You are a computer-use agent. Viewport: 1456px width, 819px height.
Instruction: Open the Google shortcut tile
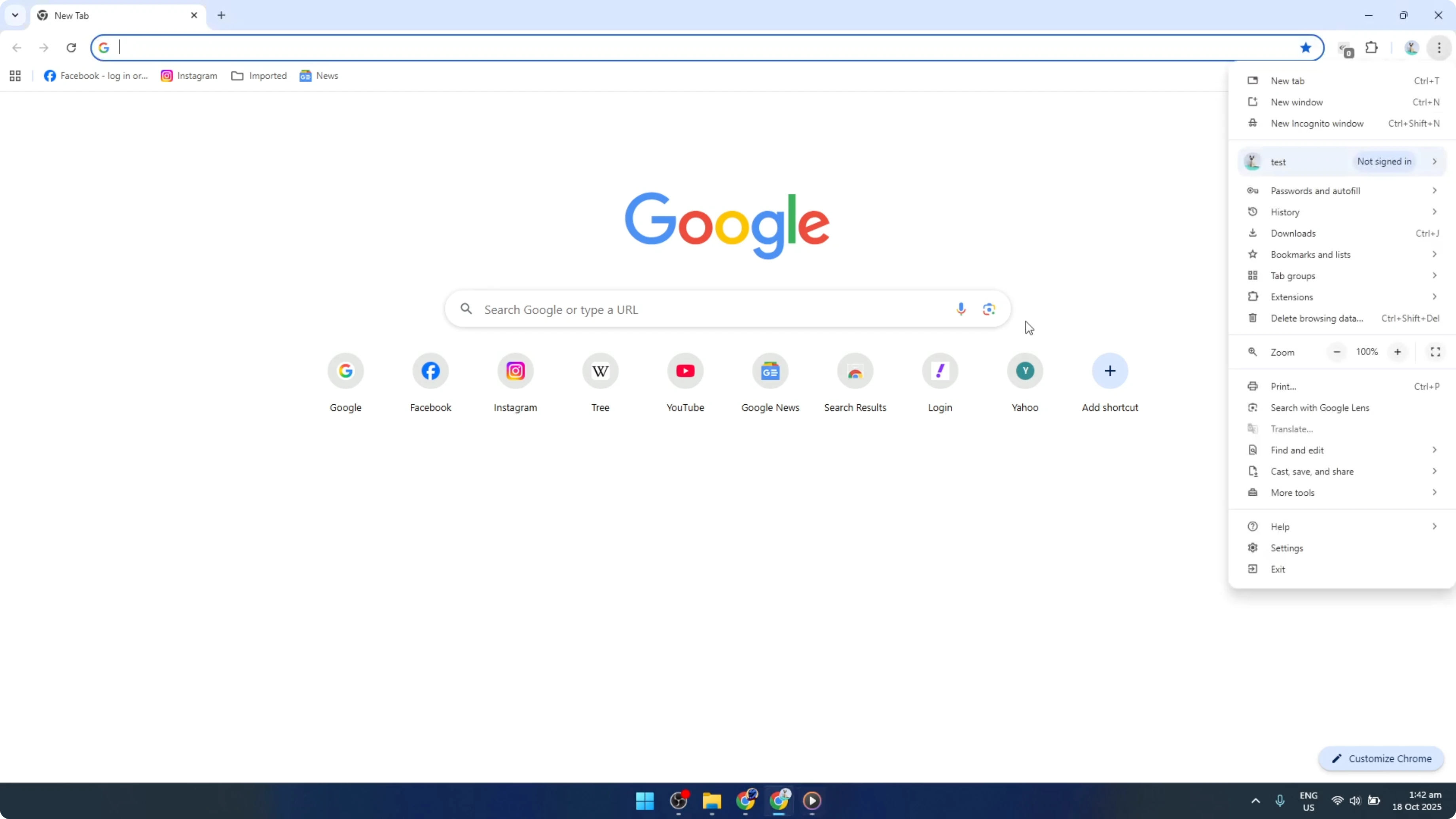[x=345, y=383]
